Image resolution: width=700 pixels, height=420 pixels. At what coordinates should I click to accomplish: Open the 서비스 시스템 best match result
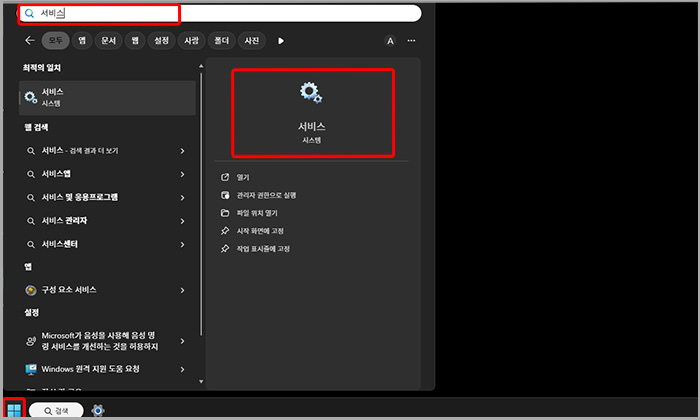pyautogui.click(x=107, y=97)
